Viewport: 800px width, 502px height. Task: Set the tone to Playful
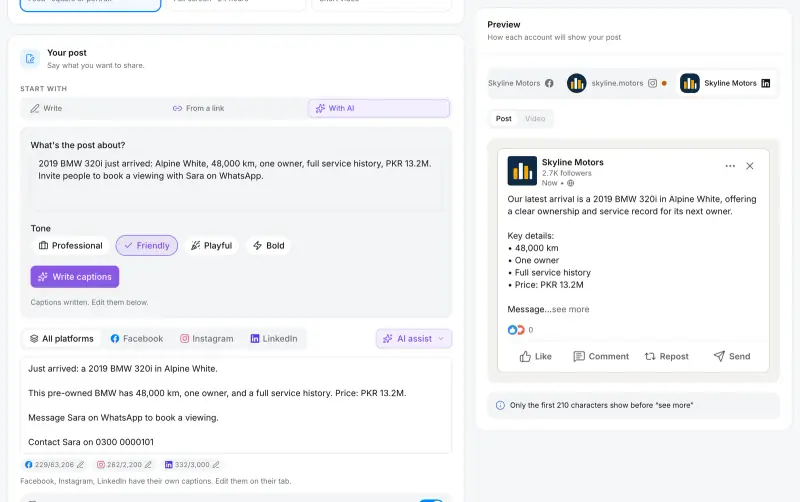pyautogui.click(x=211, y=245)
